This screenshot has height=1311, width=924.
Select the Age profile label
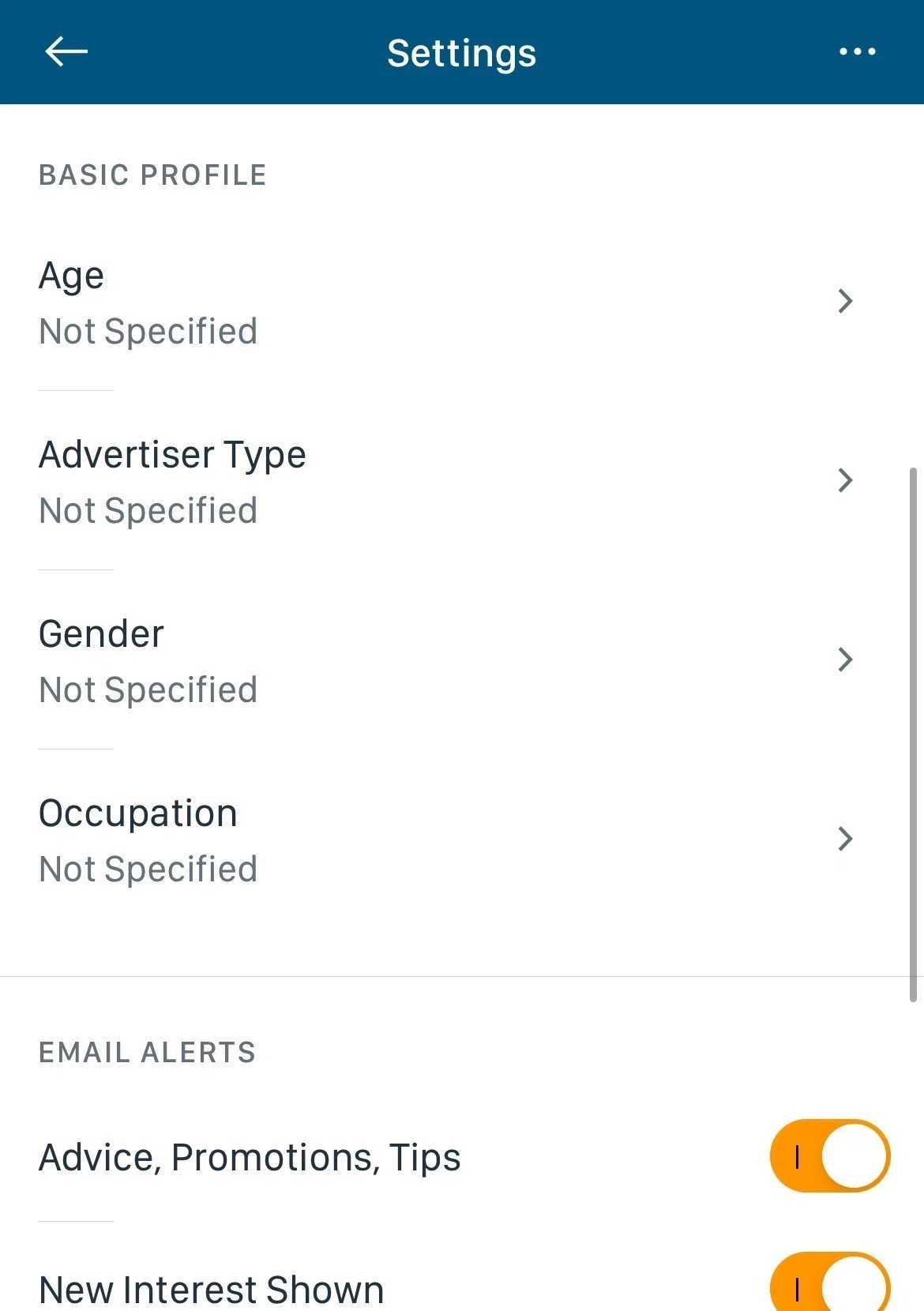[71, 276]
